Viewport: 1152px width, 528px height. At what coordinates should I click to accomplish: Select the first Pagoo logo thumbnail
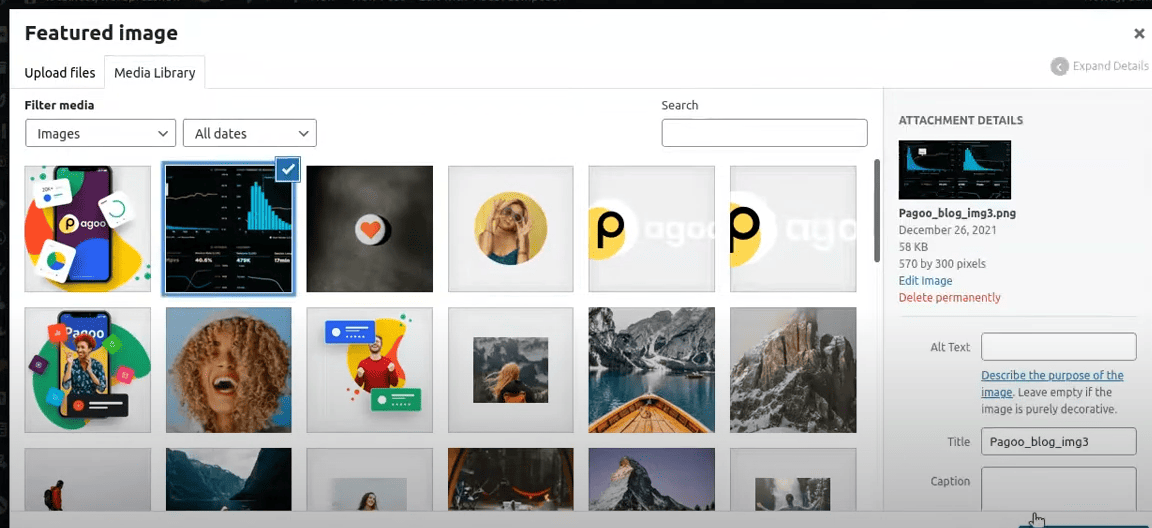(x=652, y=229)
